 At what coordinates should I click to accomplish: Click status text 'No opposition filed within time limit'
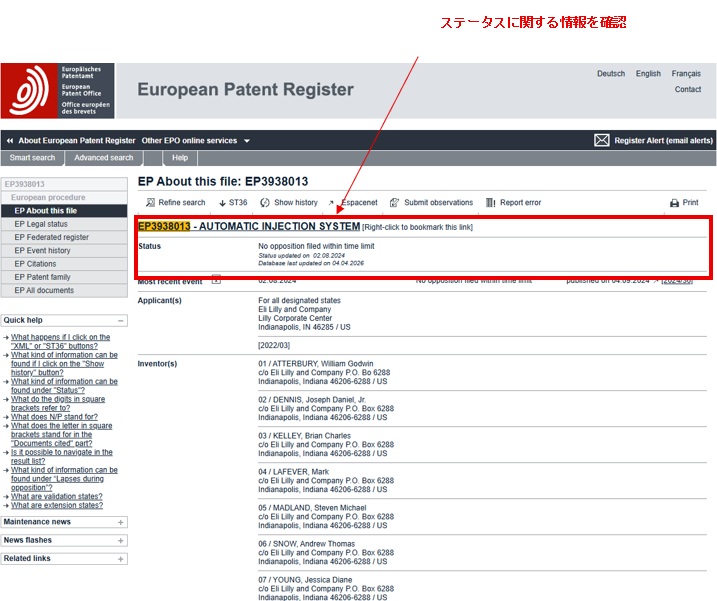[x=316, y=246]
